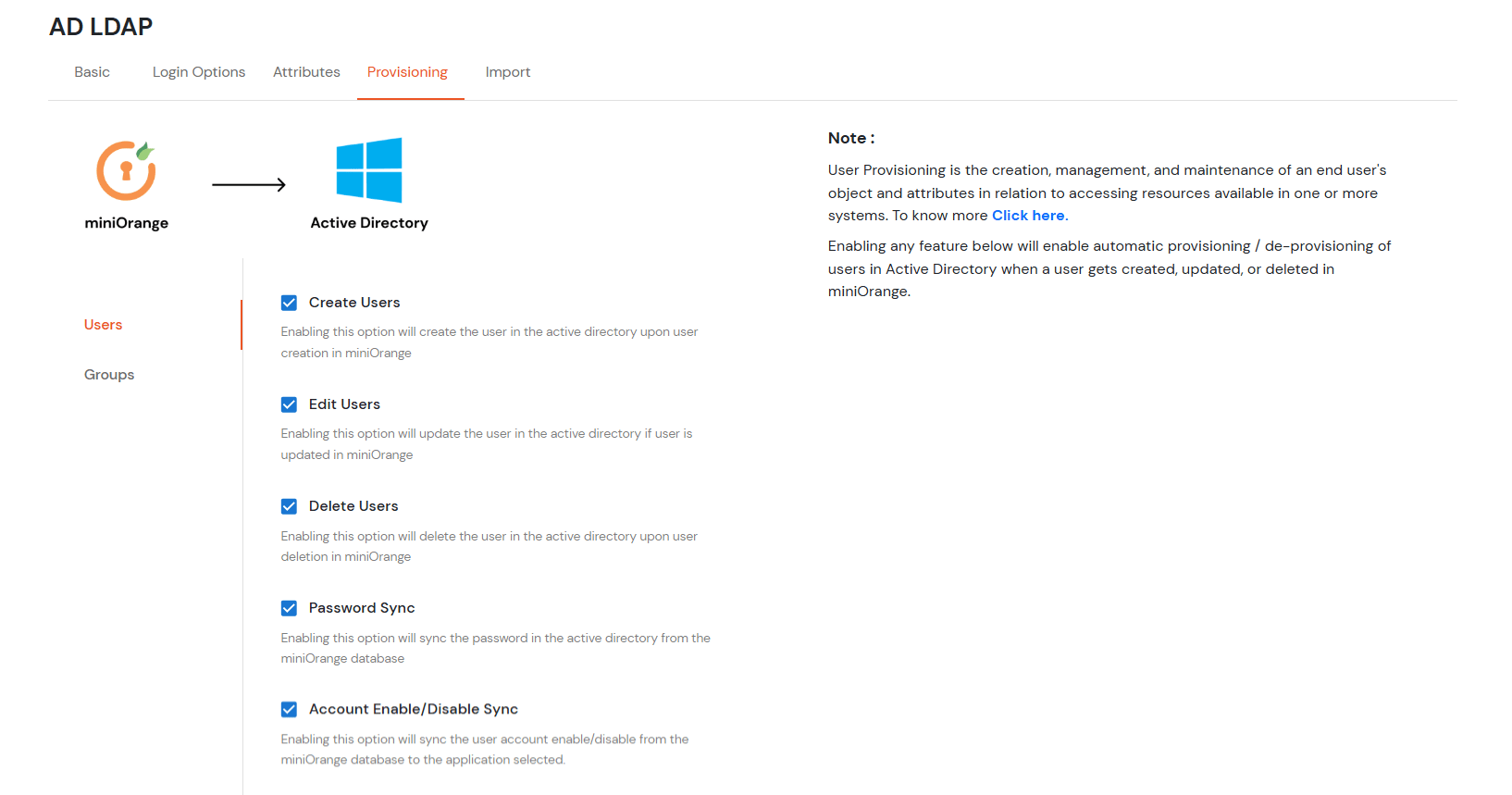
Task: Click the arrow between miniOrange and Active Directory
Action: coord(249,185)
